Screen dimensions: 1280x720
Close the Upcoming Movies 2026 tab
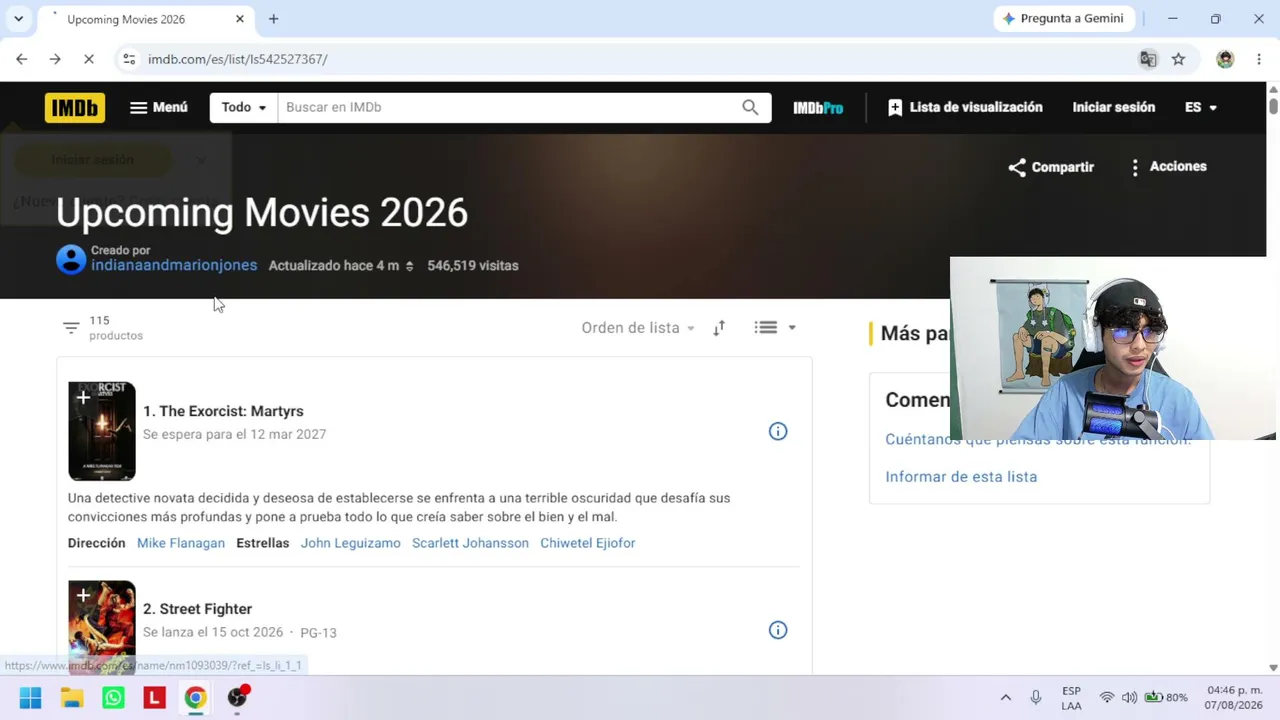[240, 19]
